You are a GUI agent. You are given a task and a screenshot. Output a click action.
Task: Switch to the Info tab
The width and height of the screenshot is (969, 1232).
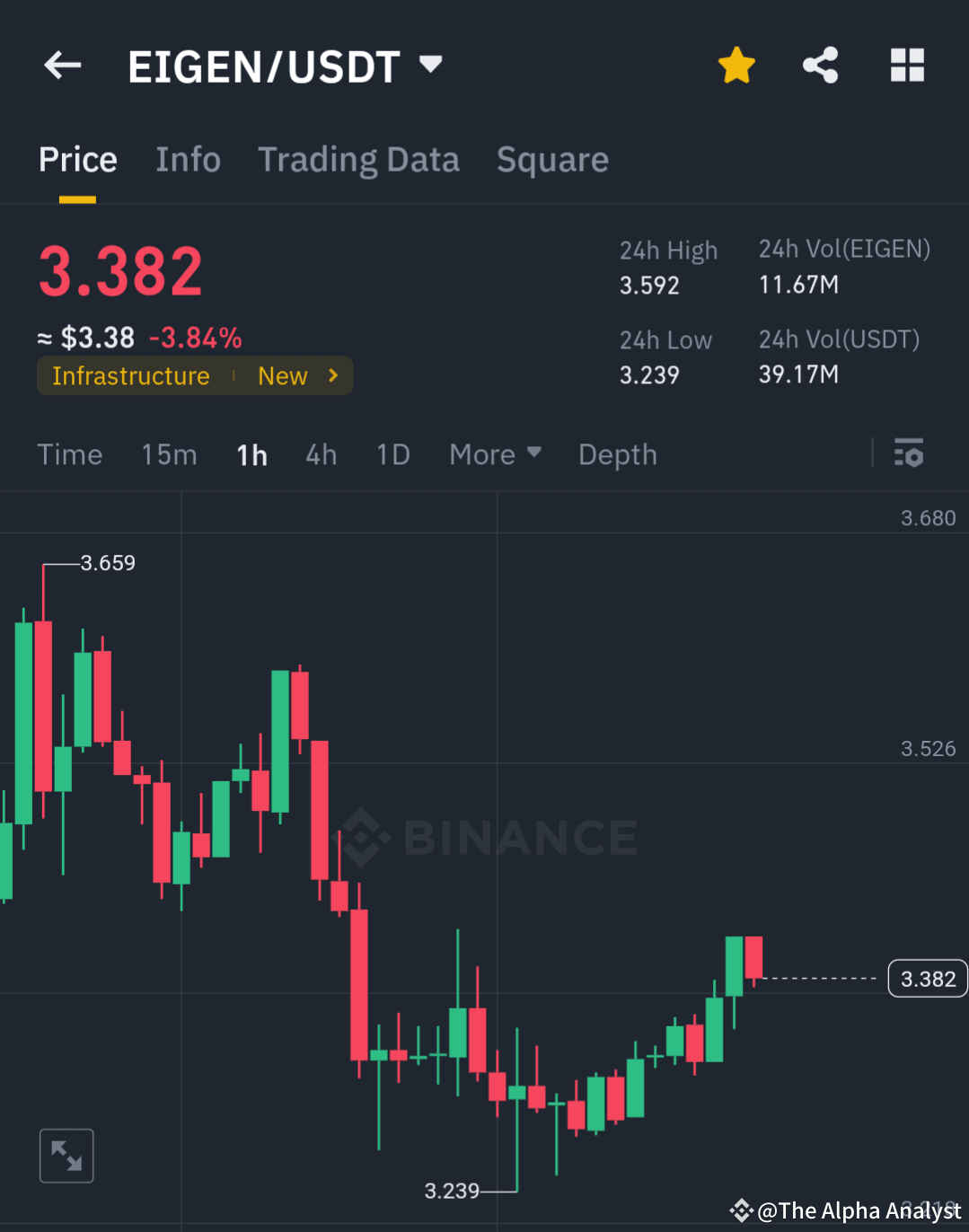[x=189, y=159]
